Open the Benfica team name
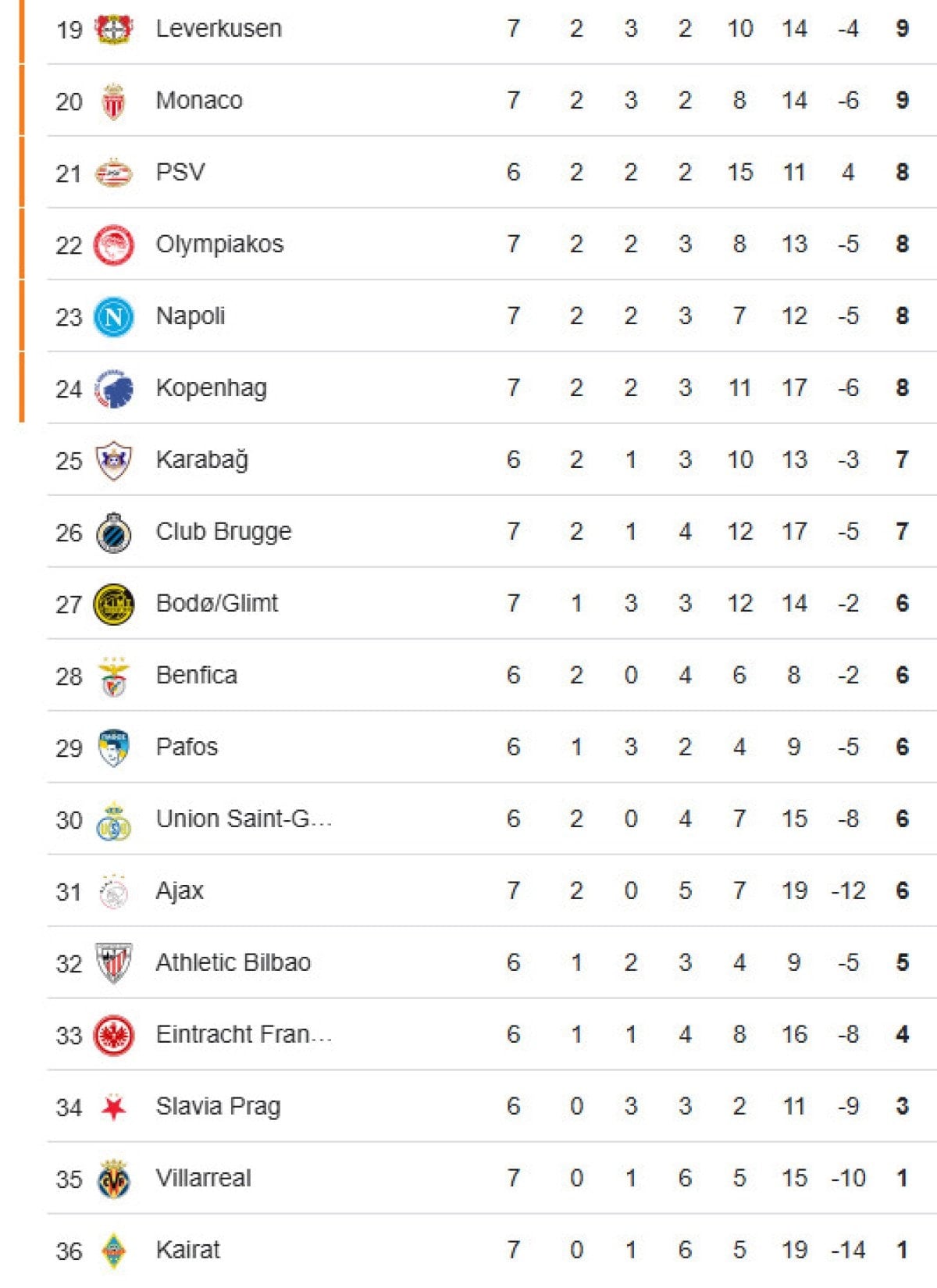Image resolution: width=937 pixels, height=1288 pixels. (x=196, y=675)
